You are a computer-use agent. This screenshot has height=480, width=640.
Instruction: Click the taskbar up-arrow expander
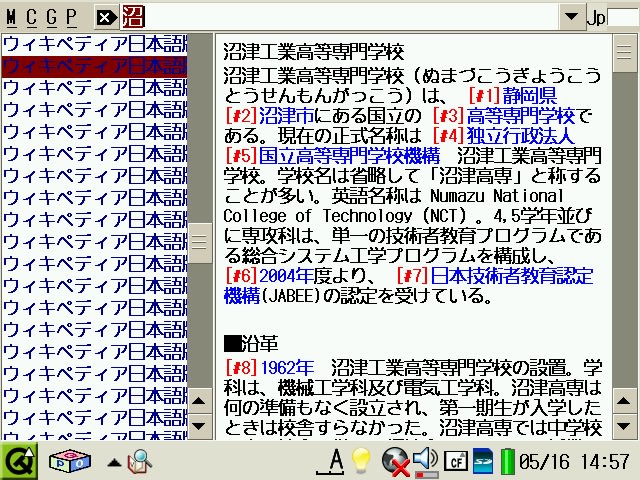coord(114,462)
